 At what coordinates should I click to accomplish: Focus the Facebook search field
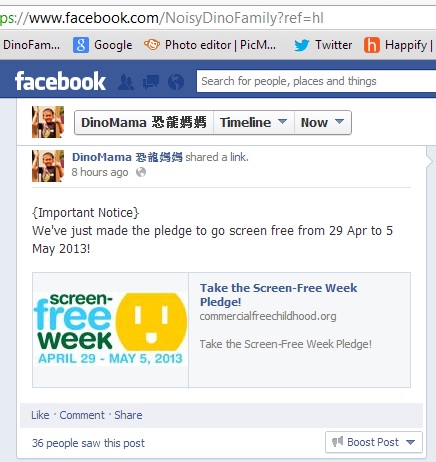(x=316, y=81)
